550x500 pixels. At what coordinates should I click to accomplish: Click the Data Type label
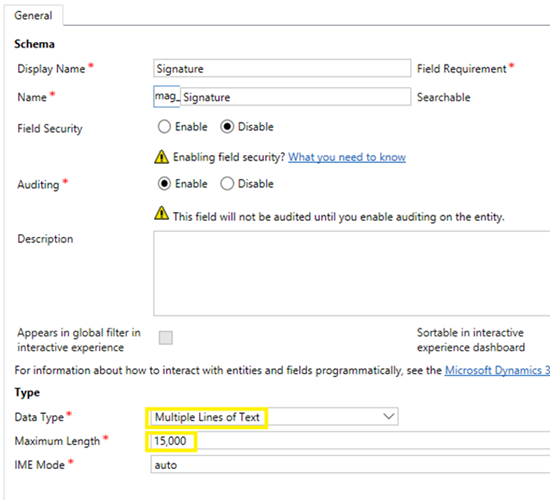[x=39, y=417]
